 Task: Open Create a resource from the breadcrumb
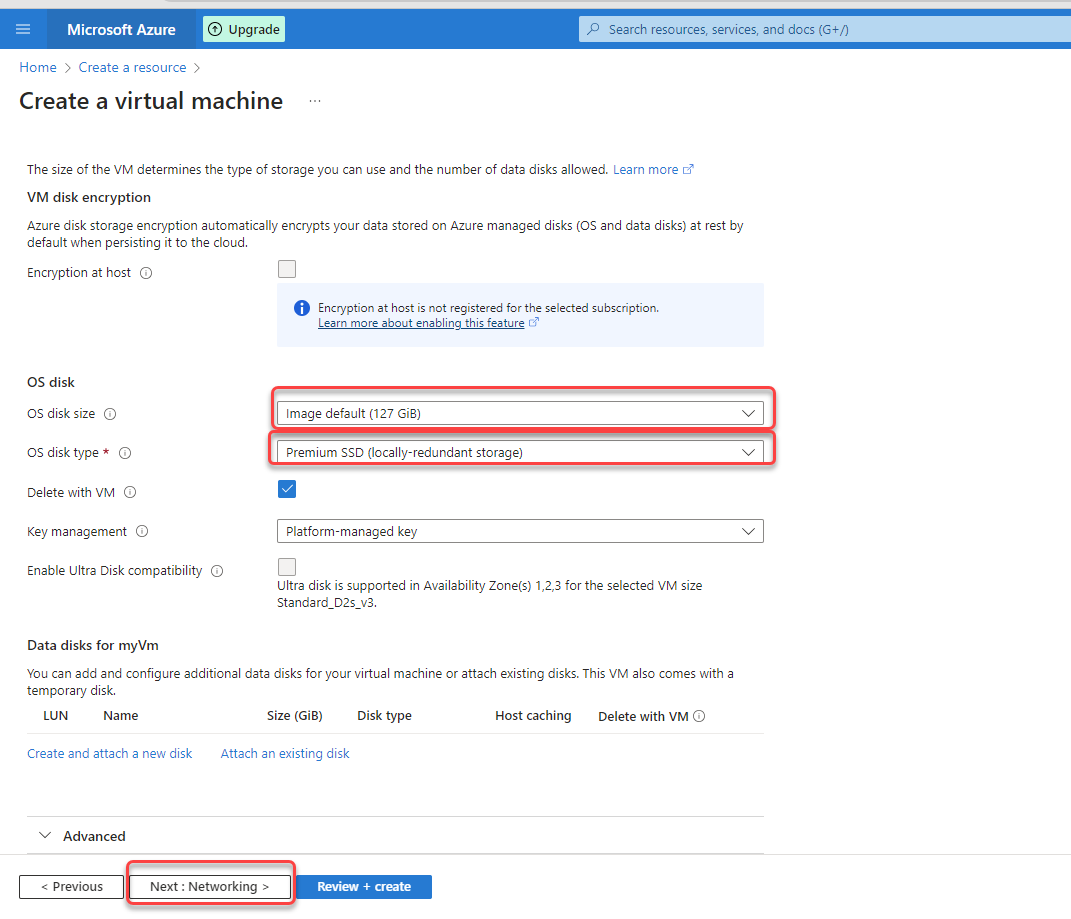(132, 67)
